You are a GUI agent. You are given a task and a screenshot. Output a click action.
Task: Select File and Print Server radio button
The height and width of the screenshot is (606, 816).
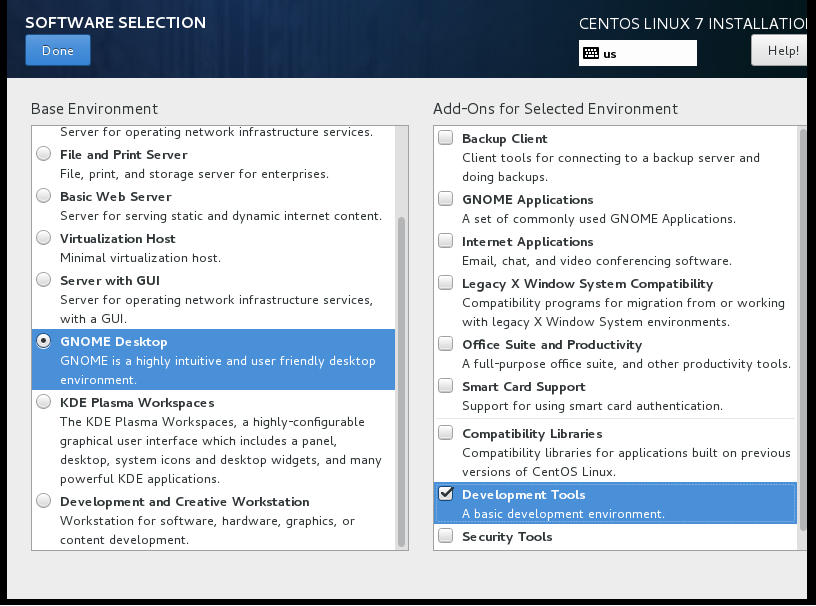pyautogui.click(x=44, y=154)
